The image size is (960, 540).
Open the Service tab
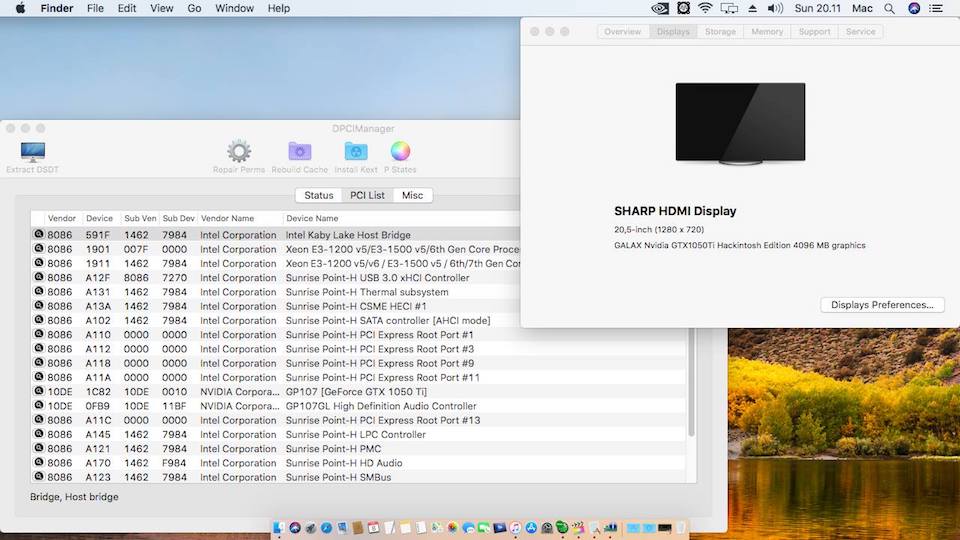click(x=860, y=31)
